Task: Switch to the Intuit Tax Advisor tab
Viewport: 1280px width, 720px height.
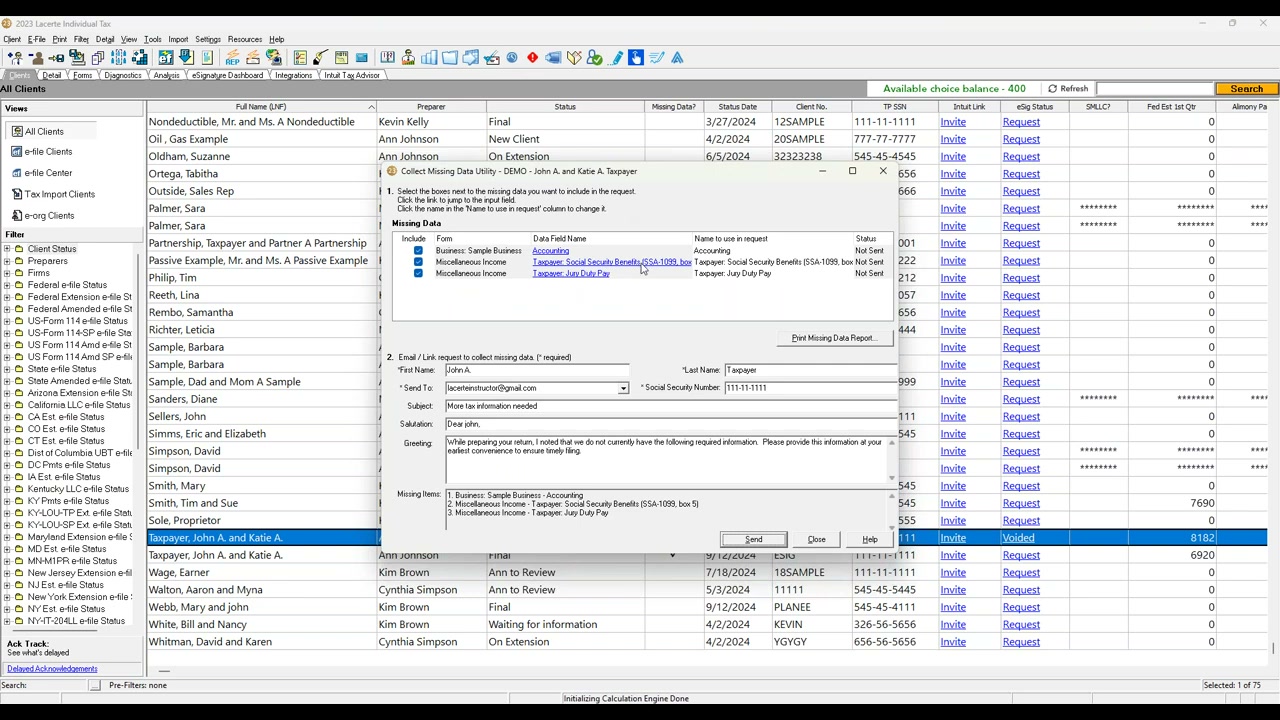Action: [x=352, y=75]
